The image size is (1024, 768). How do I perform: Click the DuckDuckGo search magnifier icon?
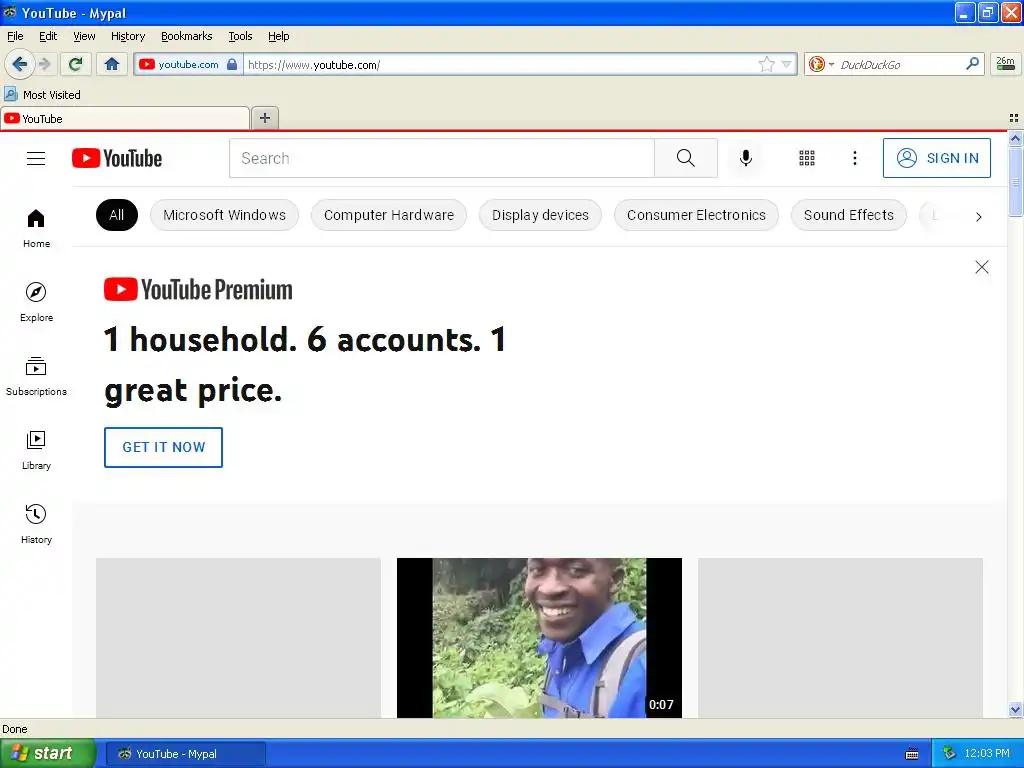(x=972, y=63)
